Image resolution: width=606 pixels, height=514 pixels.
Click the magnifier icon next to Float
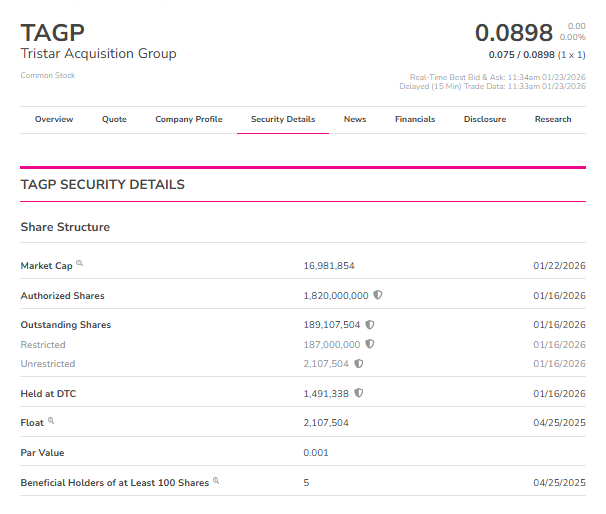51,420
